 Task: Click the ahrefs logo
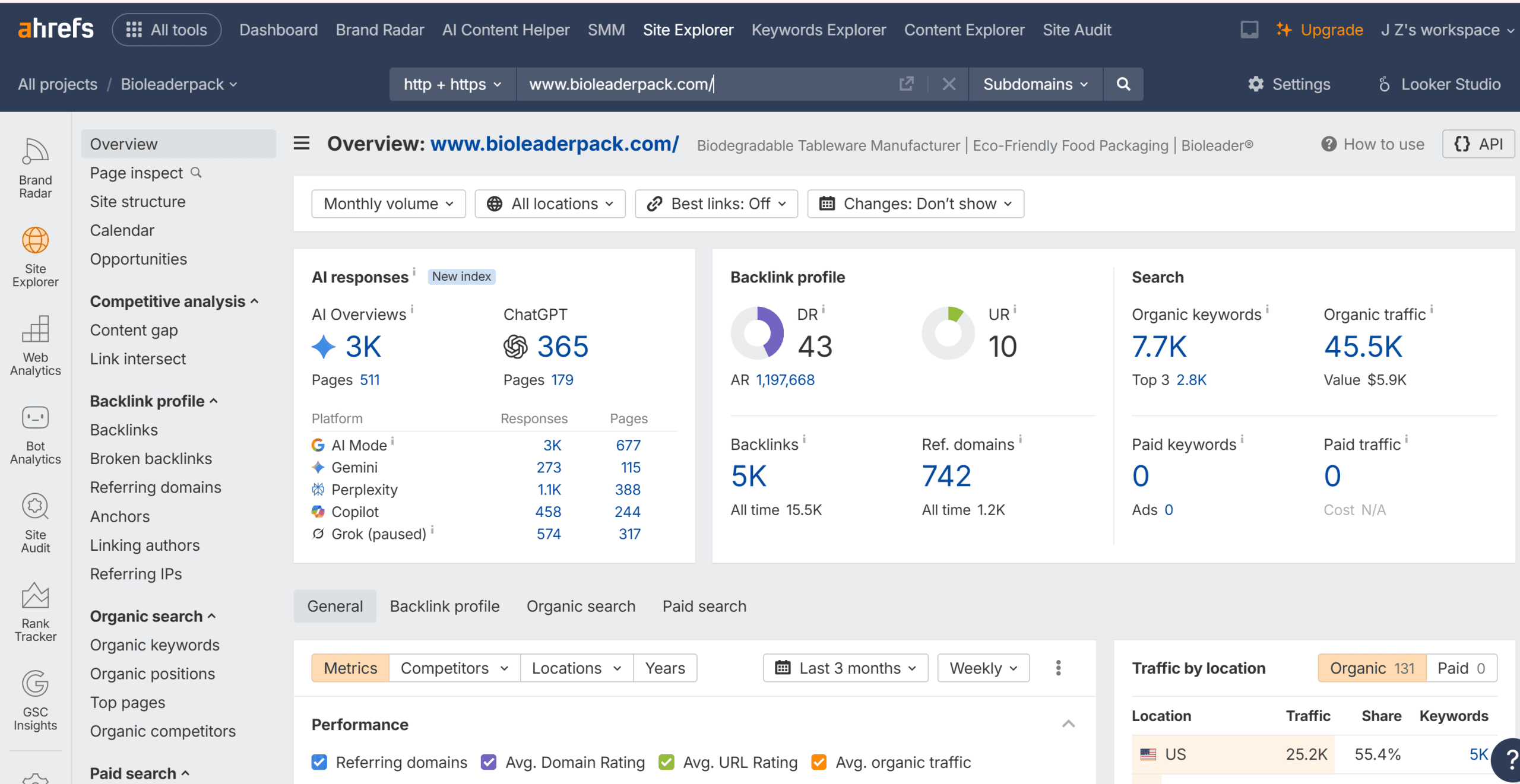56,28
